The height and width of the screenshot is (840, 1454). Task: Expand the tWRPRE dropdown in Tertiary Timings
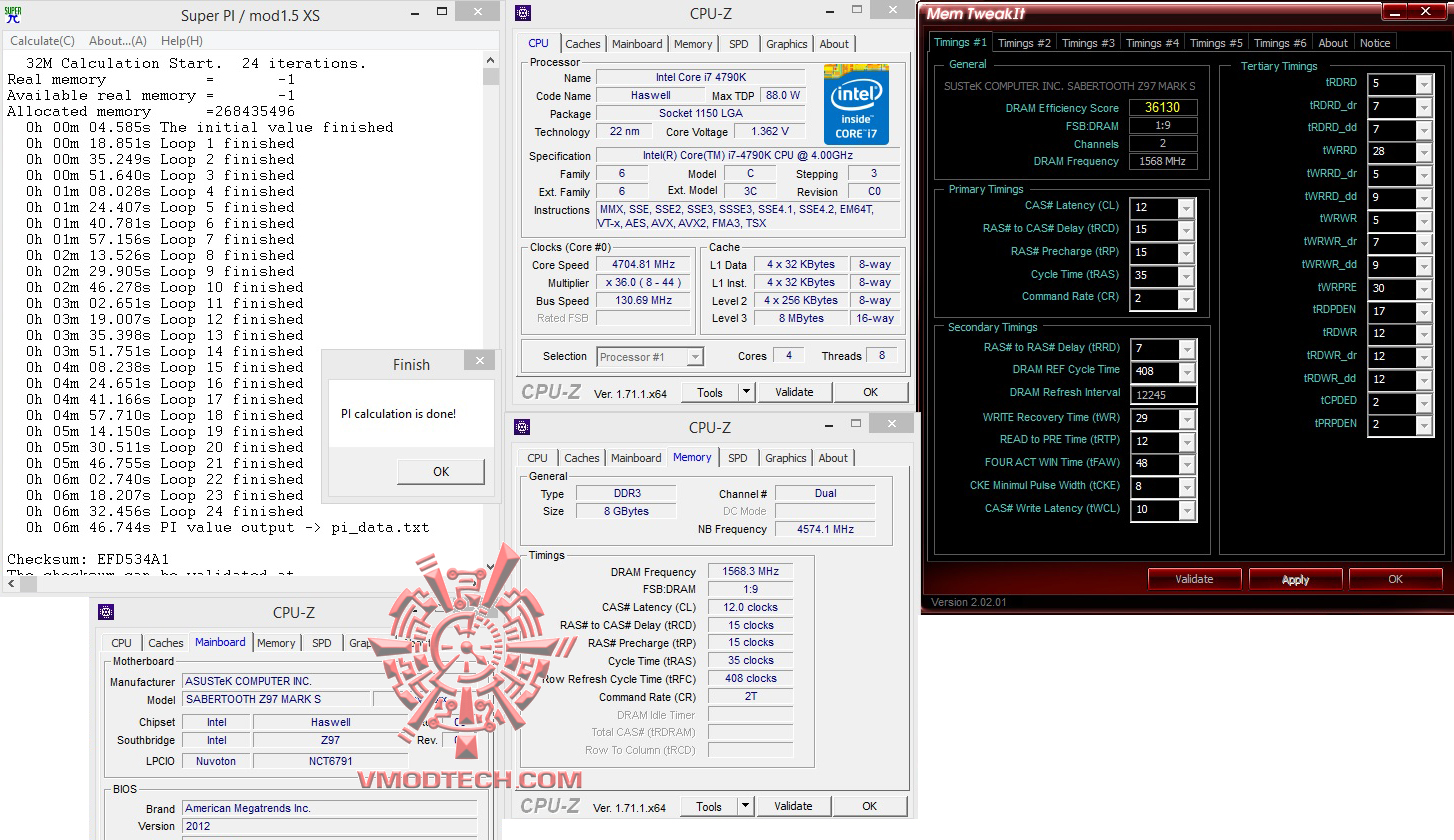pyautogui.click(x=1424, y=288)
